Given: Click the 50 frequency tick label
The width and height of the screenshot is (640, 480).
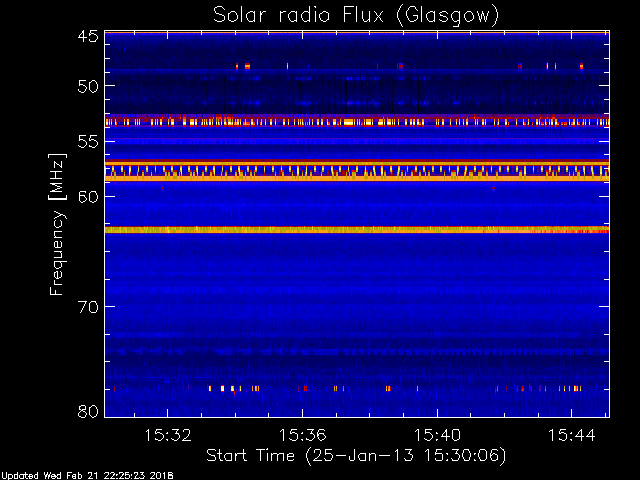Looking at the screenshot, I should click(88, 86).
